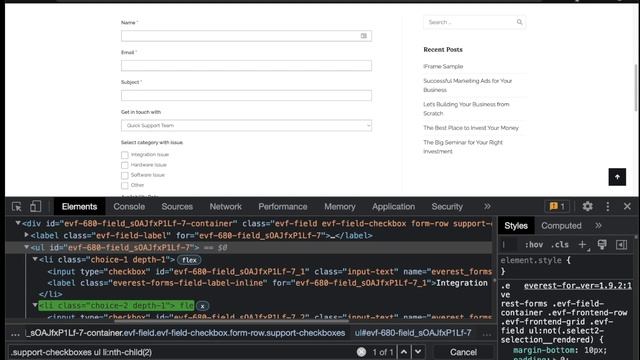Open the Sources tab
Viewport: 640px width, 360px height.
tap(177, 207)
